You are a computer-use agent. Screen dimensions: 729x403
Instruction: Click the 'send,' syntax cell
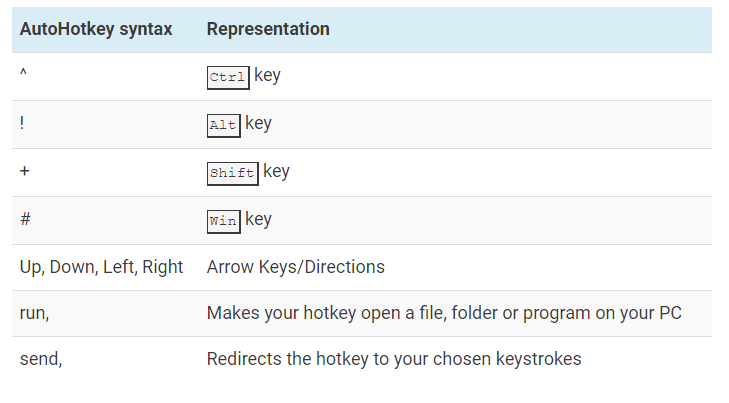[x=41, y=359]
